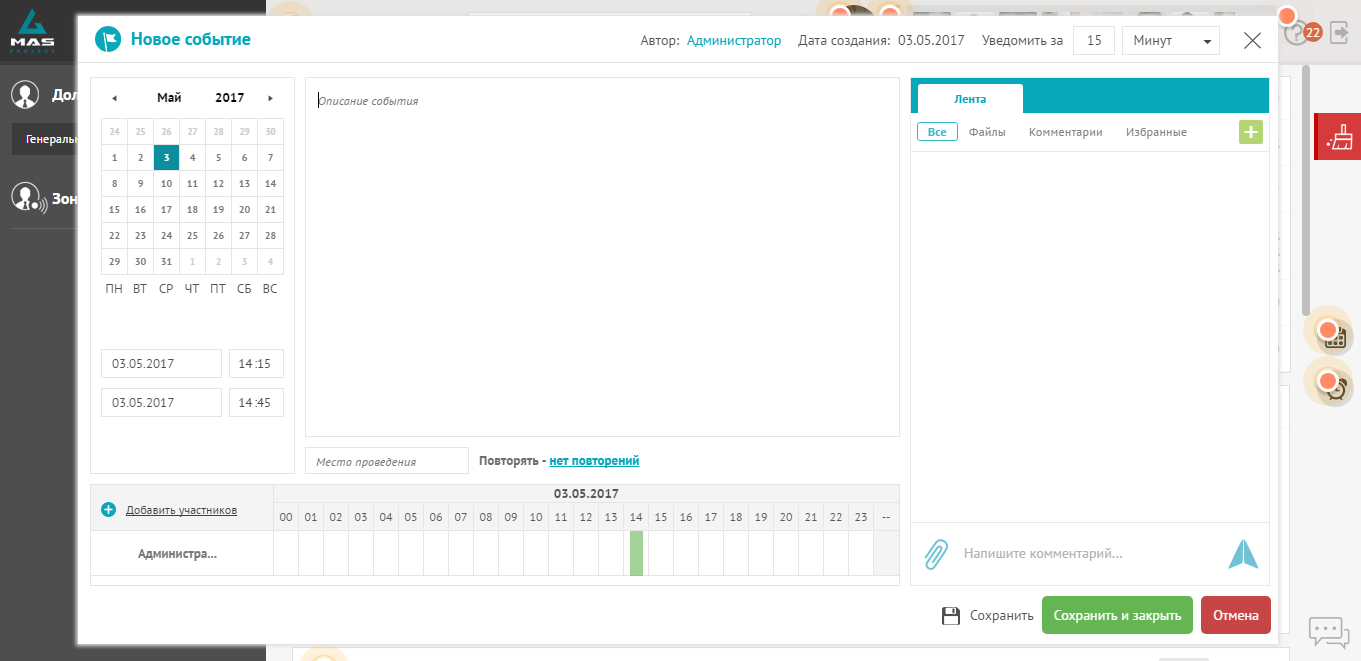Screen dimensions: 1361x661
Task: Click the end date field beside 14:45
Action: point(161,403)
